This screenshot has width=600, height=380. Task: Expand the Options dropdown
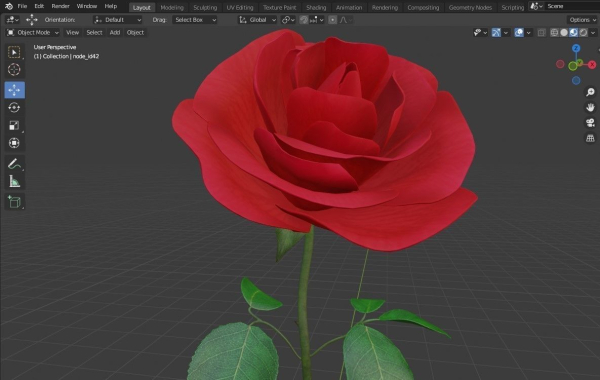click(x=582, y=20)
